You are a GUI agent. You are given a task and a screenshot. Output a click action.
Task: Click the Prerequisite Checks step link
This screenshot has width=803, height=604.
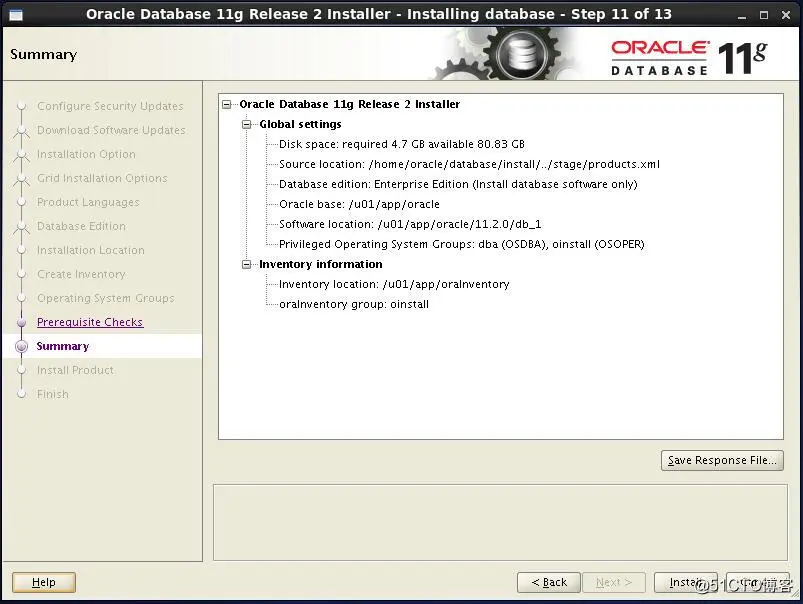tap(90, 322)
